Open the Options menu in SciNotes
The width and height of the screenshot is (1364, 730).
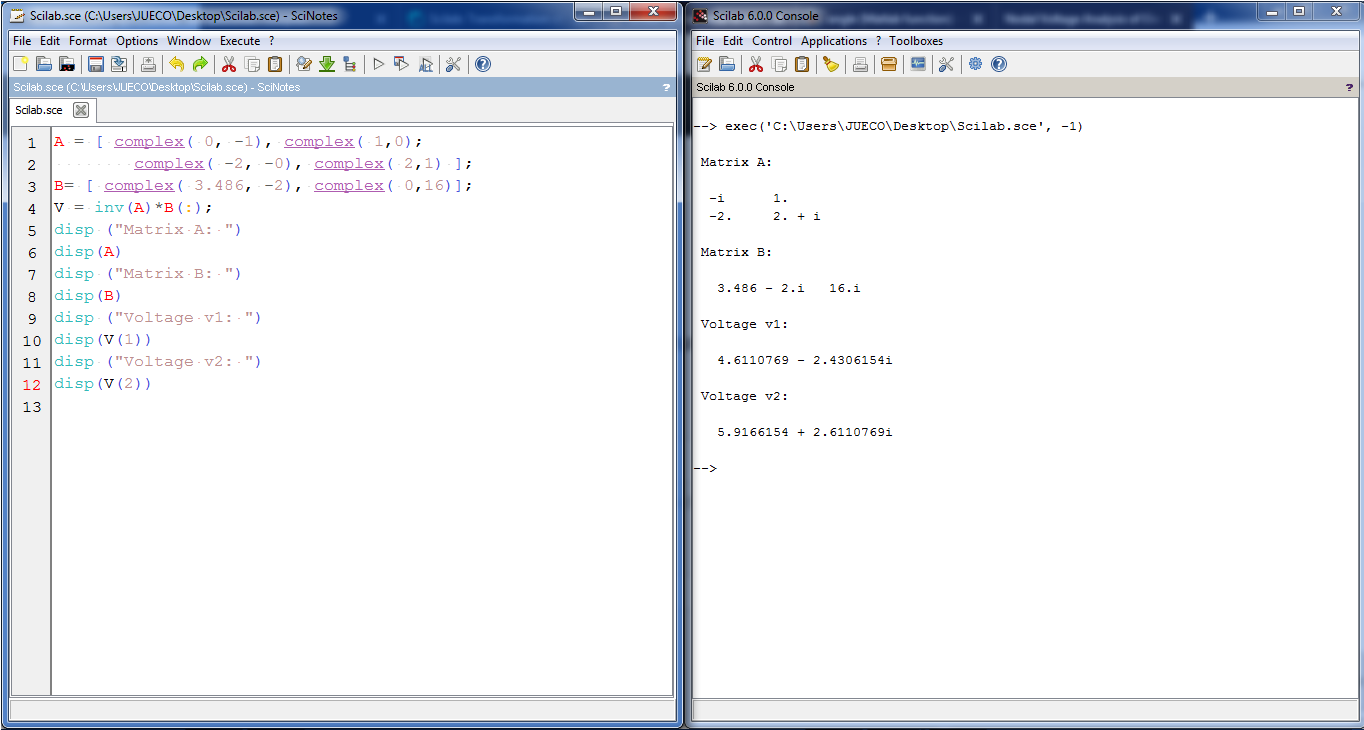137,41
